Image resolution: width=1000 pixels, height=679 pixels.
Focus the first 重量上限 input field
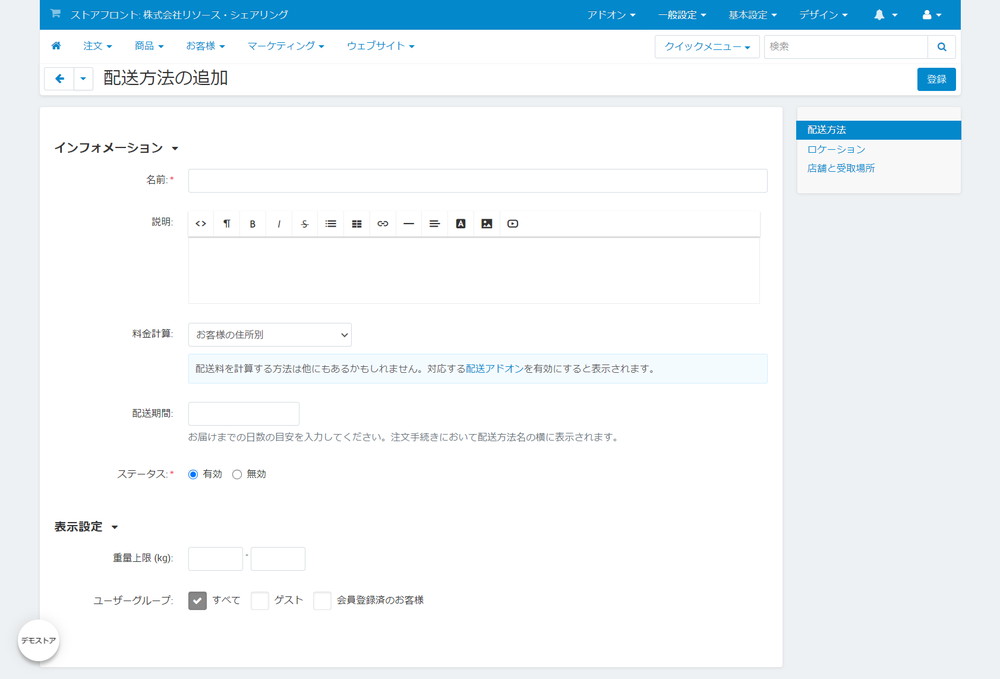pyautogui.click(x=216, y=559)
